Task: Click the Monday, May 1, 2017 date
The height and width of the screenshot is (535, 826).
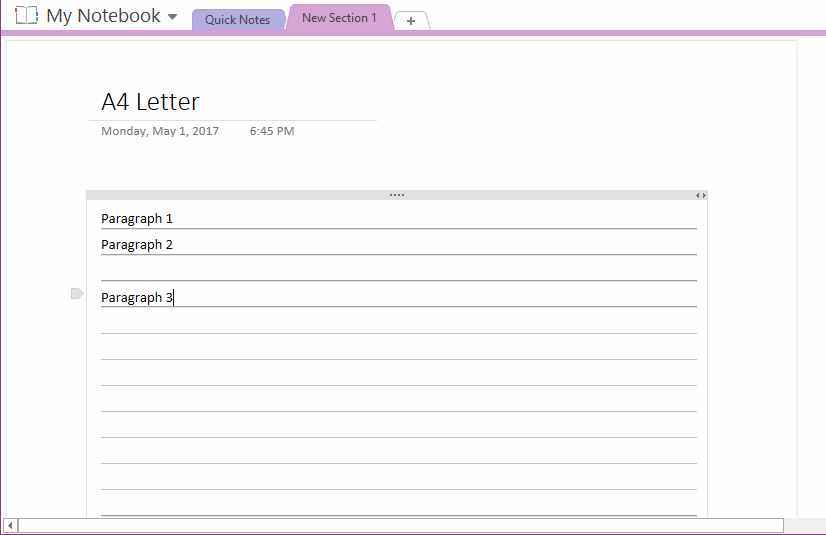Action: coord(160,131)
